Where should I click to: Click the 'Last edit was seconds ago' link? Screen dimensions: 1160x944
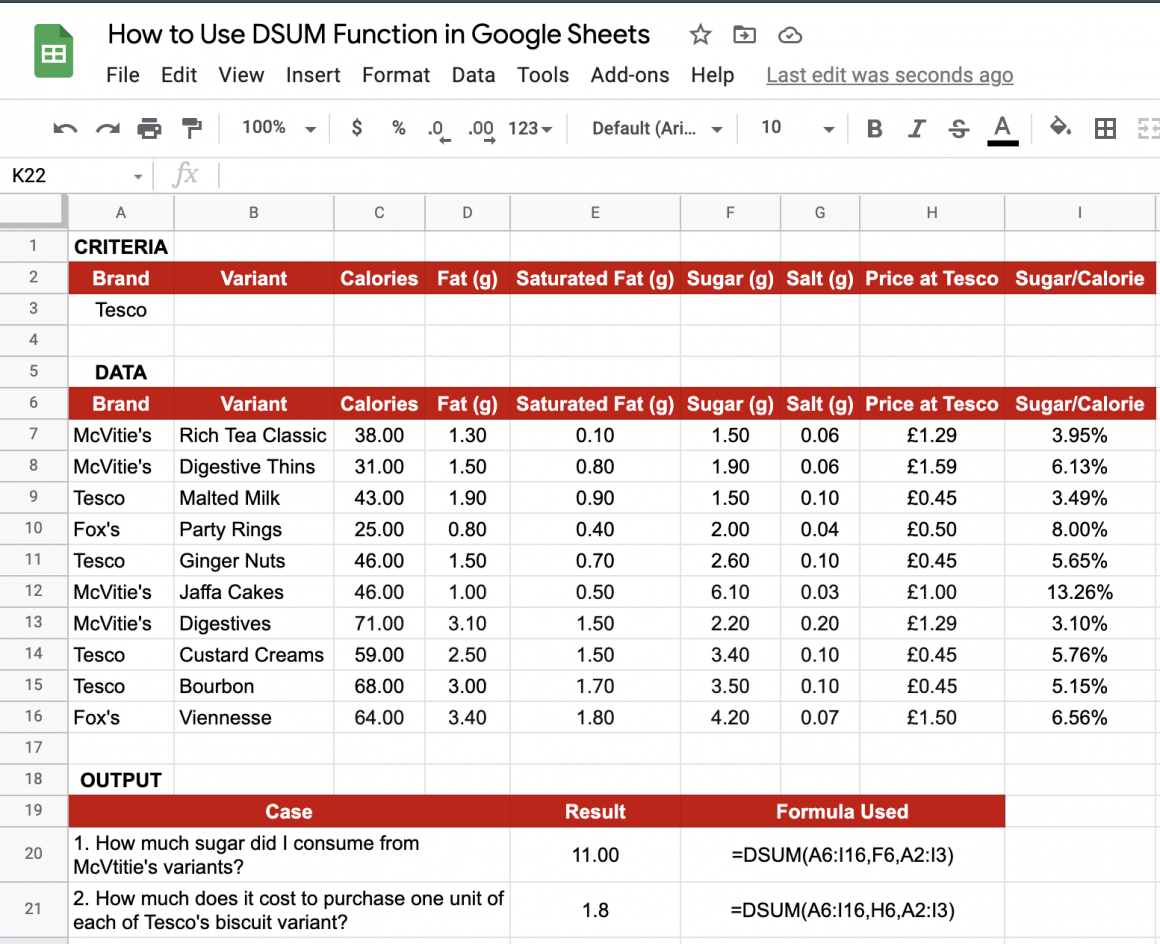pos(889,75)
